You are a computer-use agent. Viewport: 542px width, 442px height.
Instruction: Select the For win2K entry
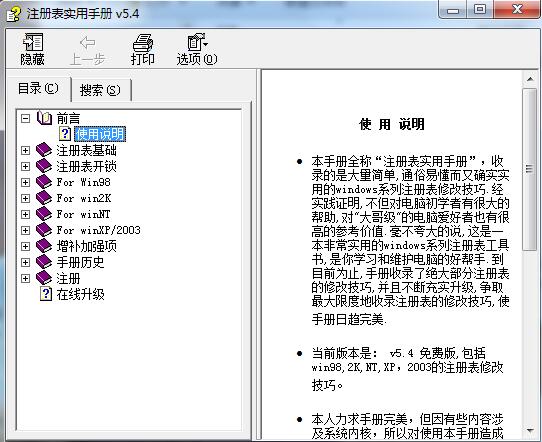tap(84, 198)
